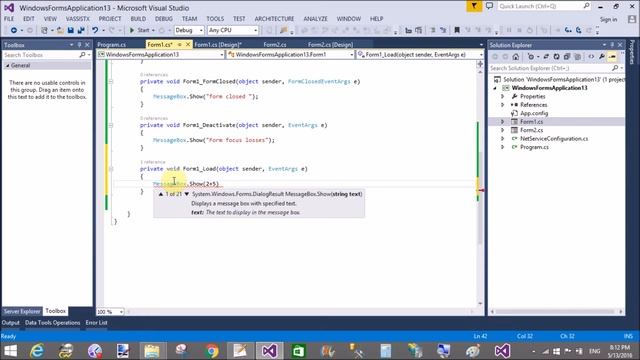Expand the Form2.cs node
Screen dimensions: 640x360
[x=502, y=130]
